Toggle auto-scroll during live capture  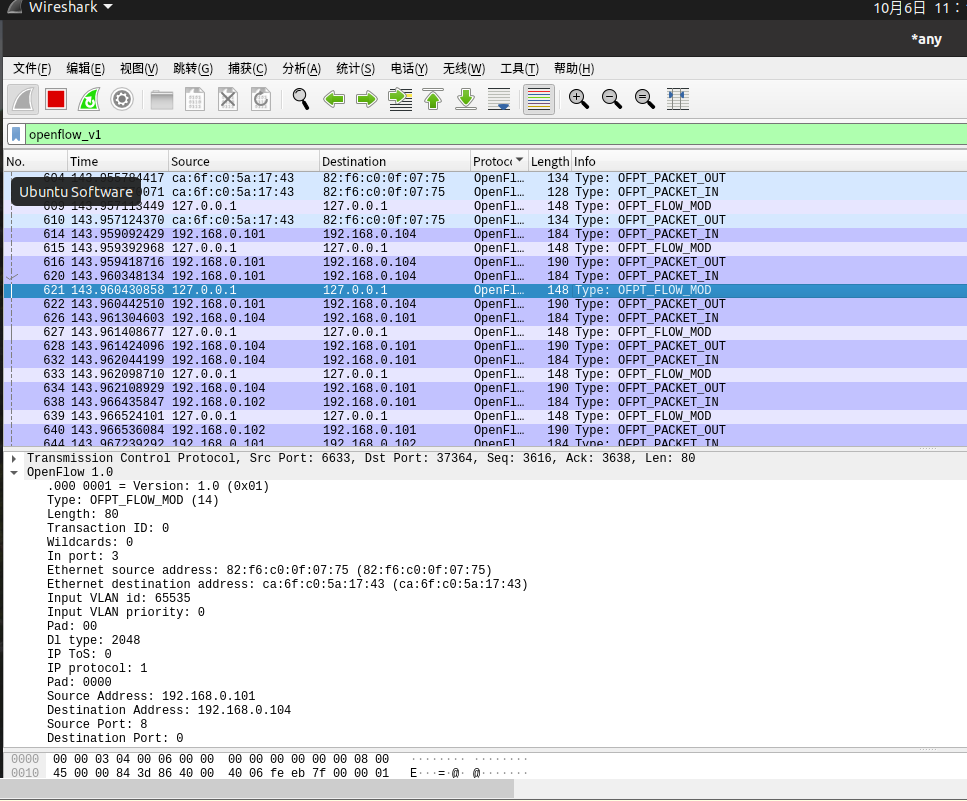pyautogui.click(x=499, y=99)
